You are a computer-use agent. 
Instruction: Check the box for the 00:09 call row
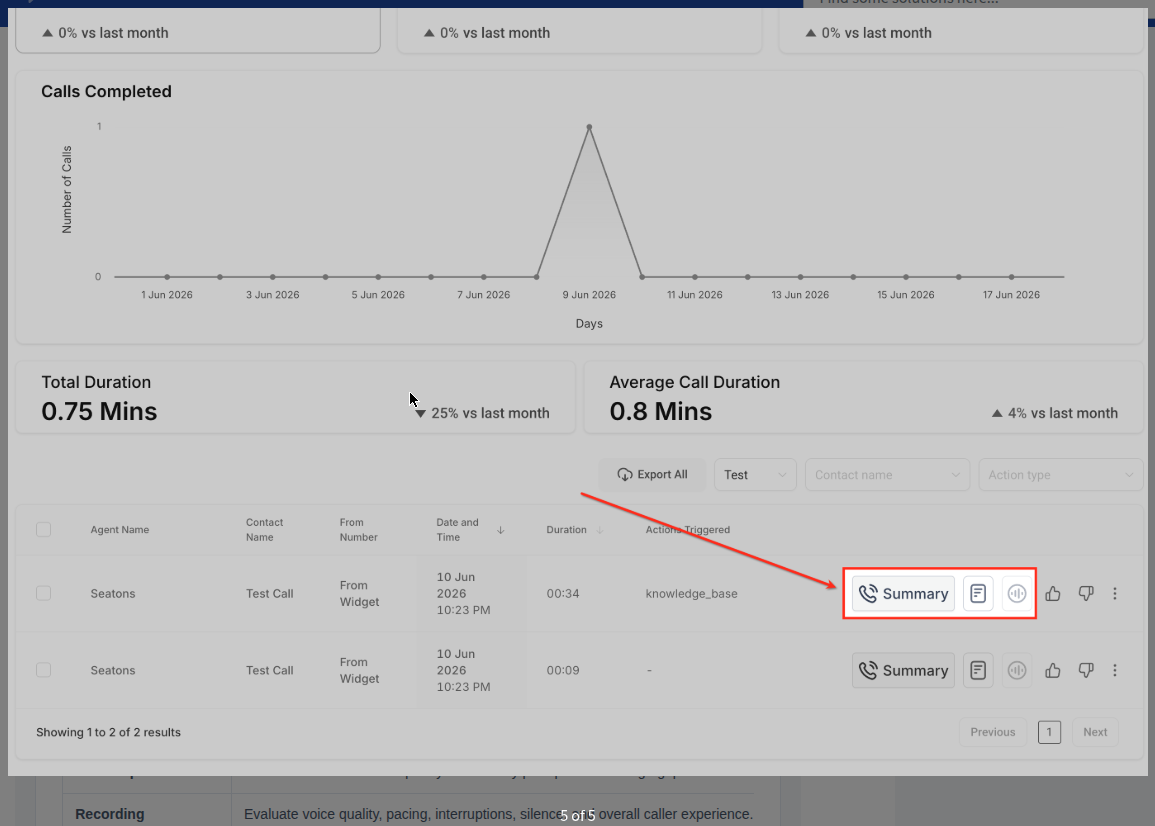pos(43,670)
